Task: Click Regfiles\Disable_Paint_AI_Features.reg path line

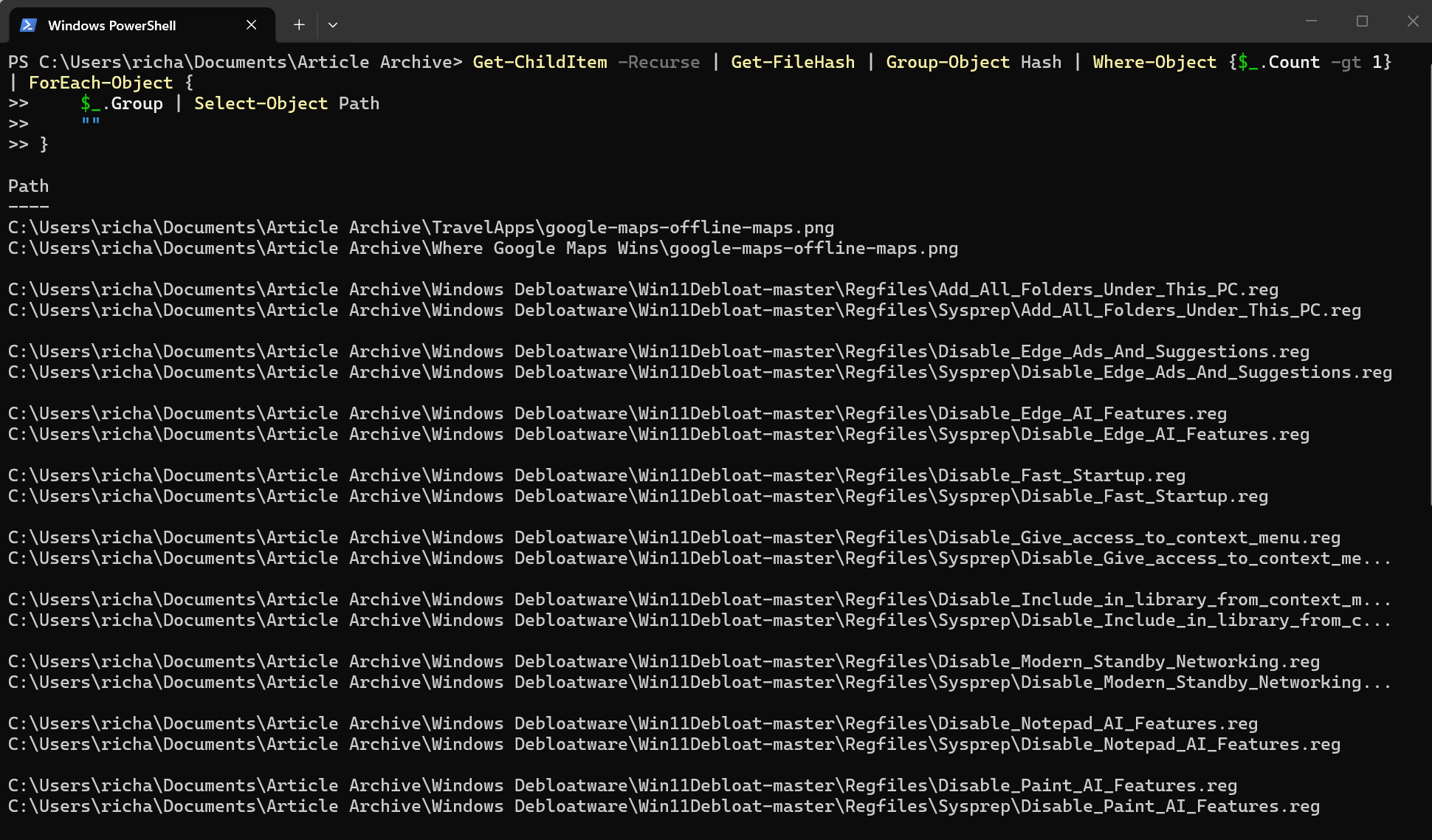Action: [x=622, y=785]
